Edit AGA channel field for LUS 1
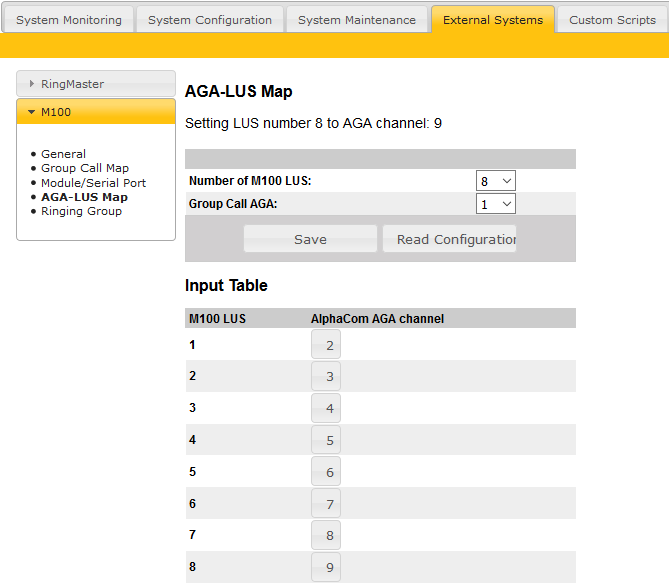669x587 pixels. [326, 345]
